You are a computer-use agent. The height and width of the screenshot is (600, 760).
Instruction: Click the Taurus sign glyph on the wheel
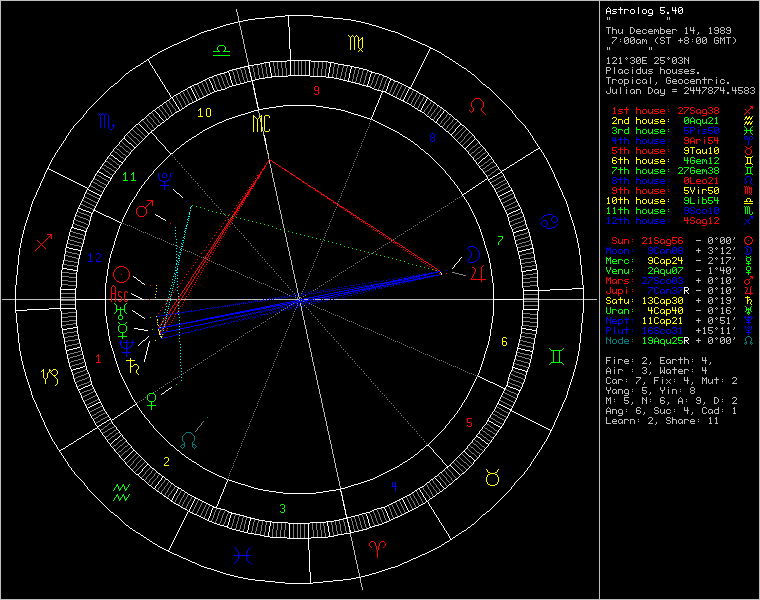[x=492, y=478]
